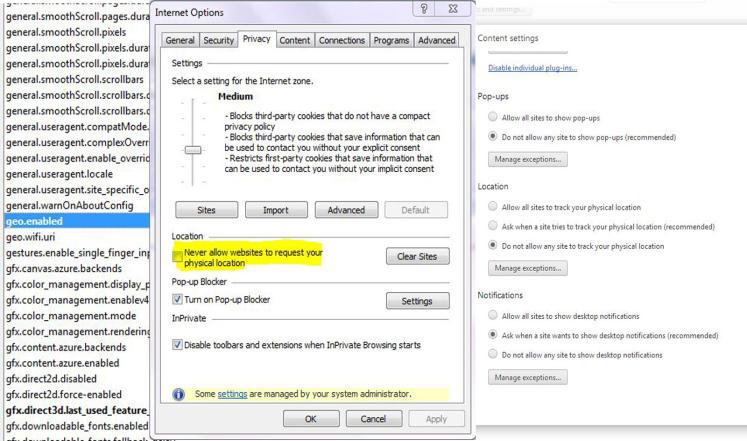Viewport: 747px width, 441px height.
Task: Uncheck Turn on Pop-up Blocker
Action: [x=178, y=300]
